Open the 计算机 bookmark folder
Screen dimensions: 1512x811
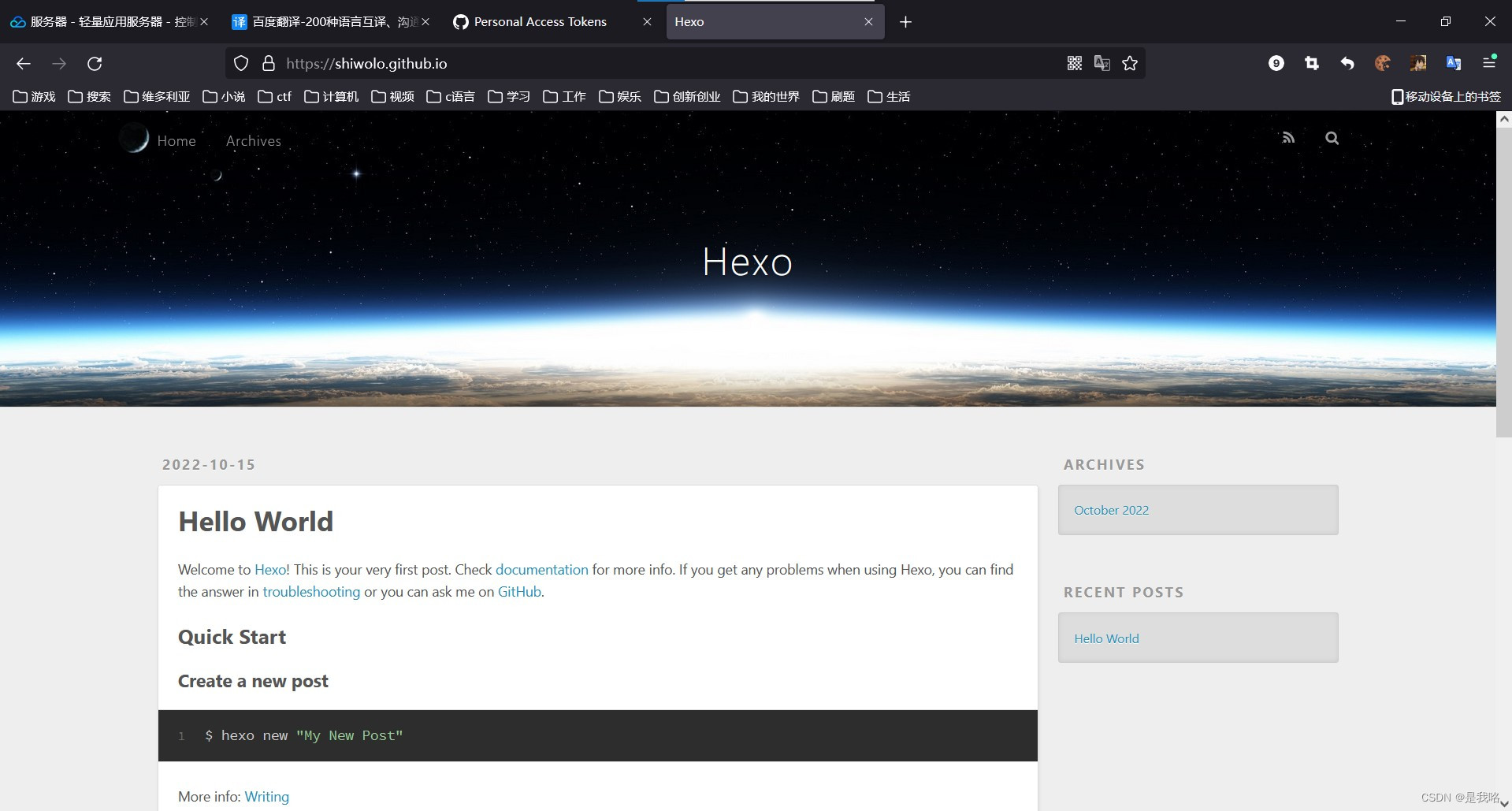[331, 97]
